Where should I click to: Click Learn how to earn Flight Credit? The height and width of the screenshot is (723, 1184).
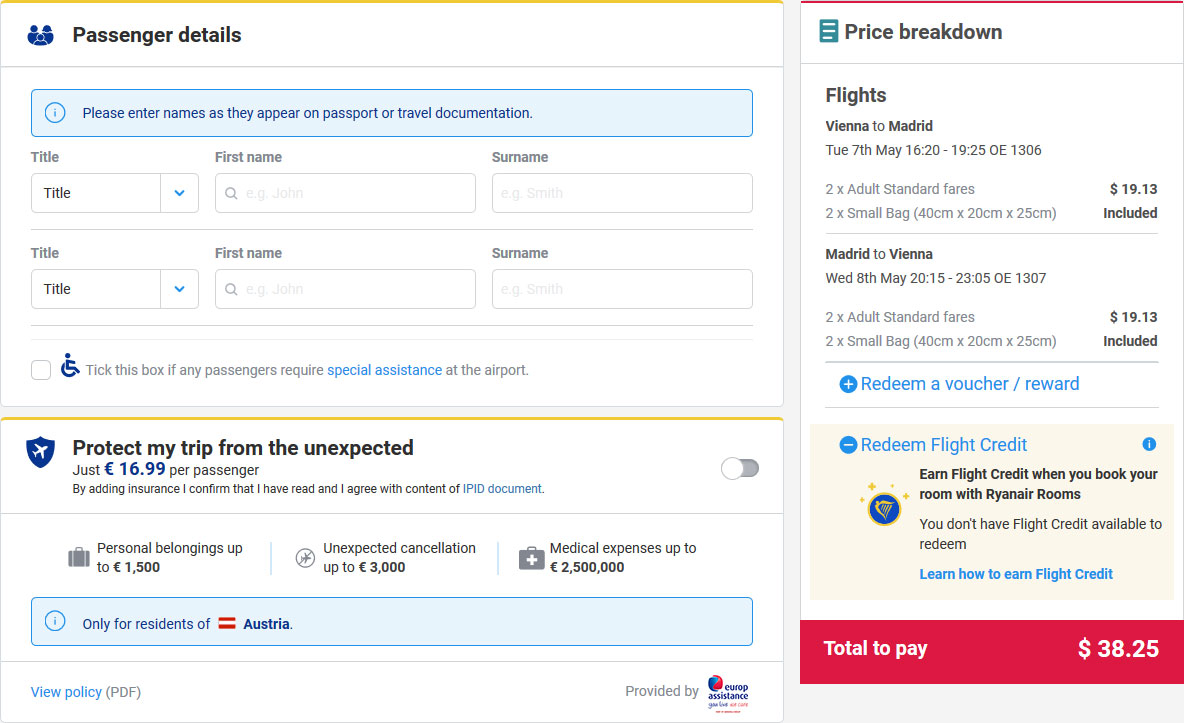tap(1016, 574)
